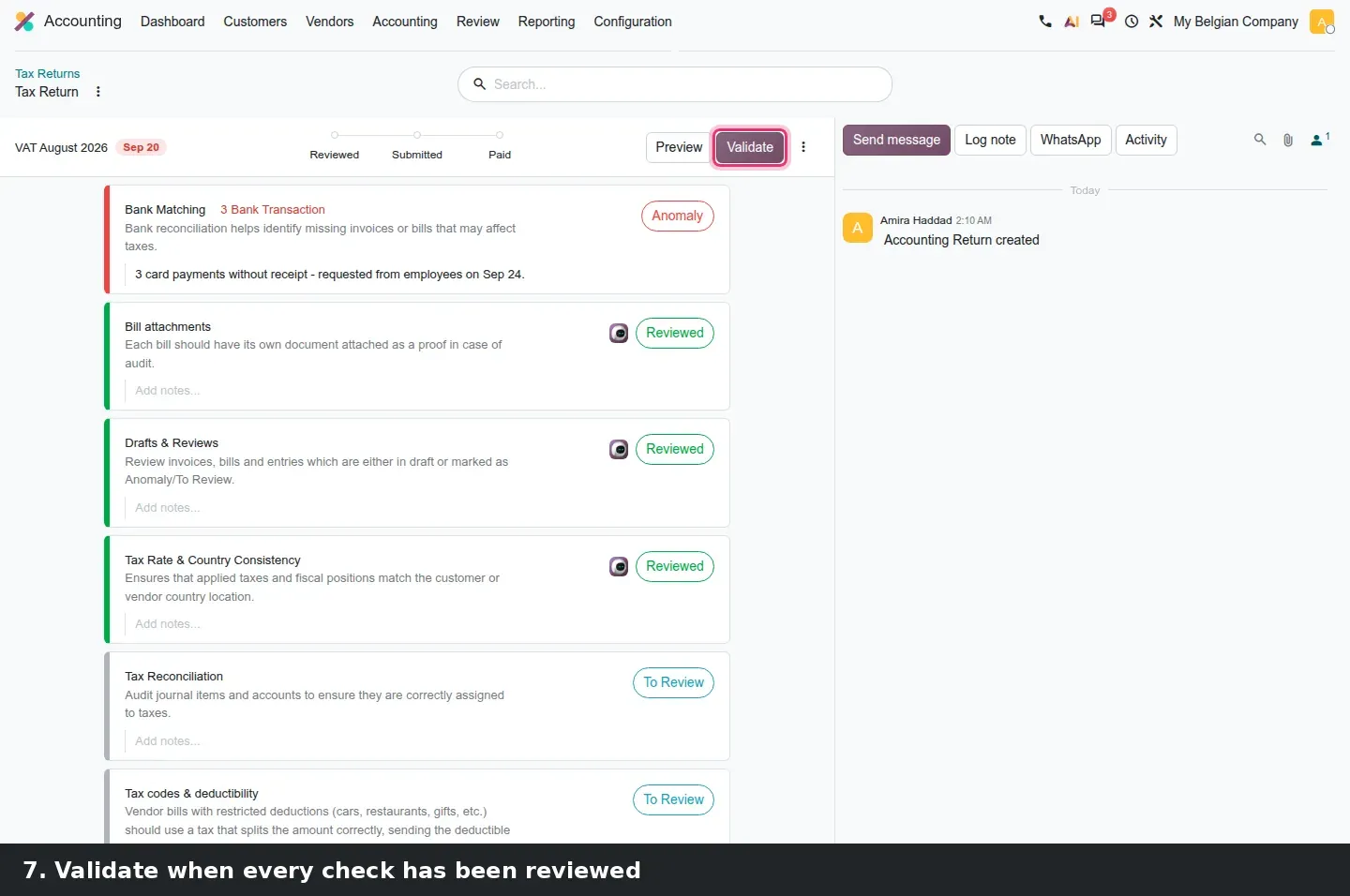This screenshot has height=896, width=1350.
Task: Open the kebab menu next to Validate
Action: (x=803, y=147)
